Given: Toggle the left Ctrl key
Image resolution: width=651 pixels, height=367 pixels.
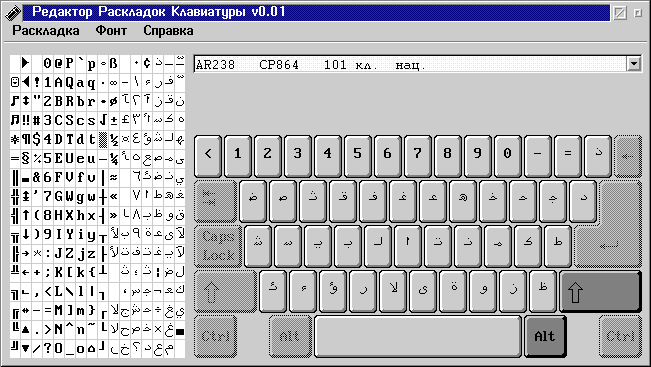Looking at the screenshot, I should [215, 336].
